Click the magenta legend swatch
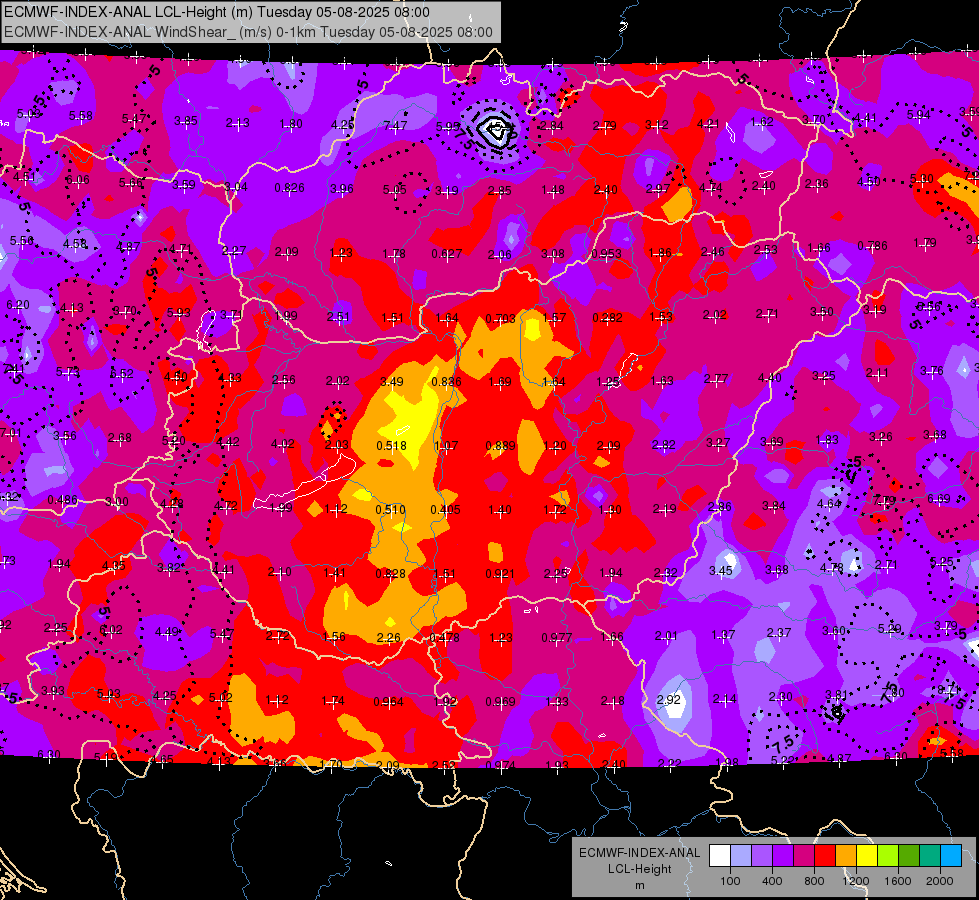 pos(804,856)
